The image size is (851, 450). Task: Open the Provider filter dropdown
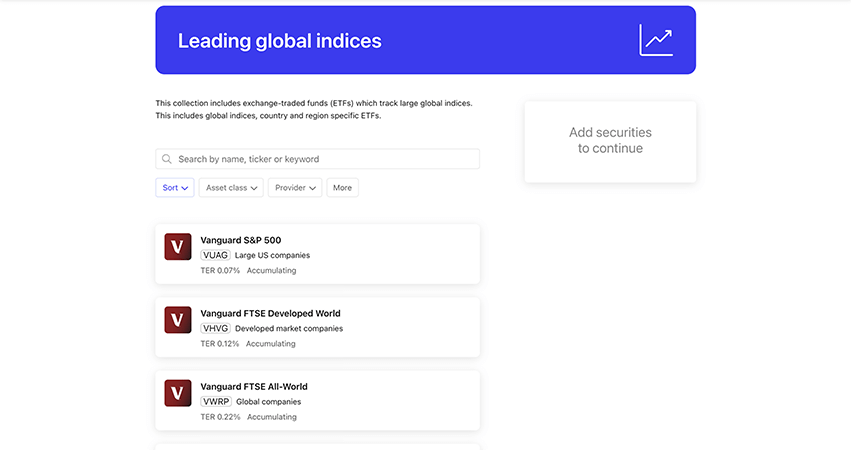tap(295, 188)
